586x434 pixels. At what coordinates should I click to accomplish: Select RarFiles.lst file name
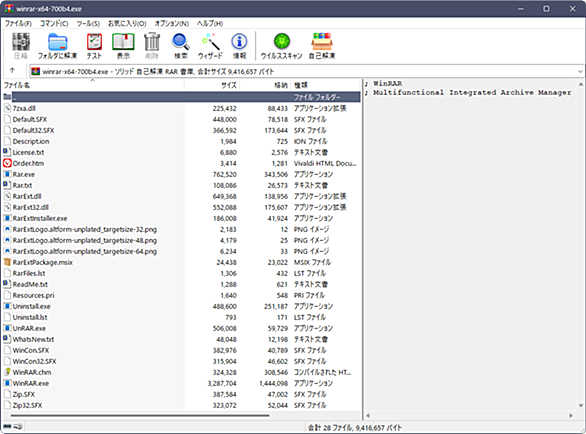pyautogui.click(x=29, y=273)
